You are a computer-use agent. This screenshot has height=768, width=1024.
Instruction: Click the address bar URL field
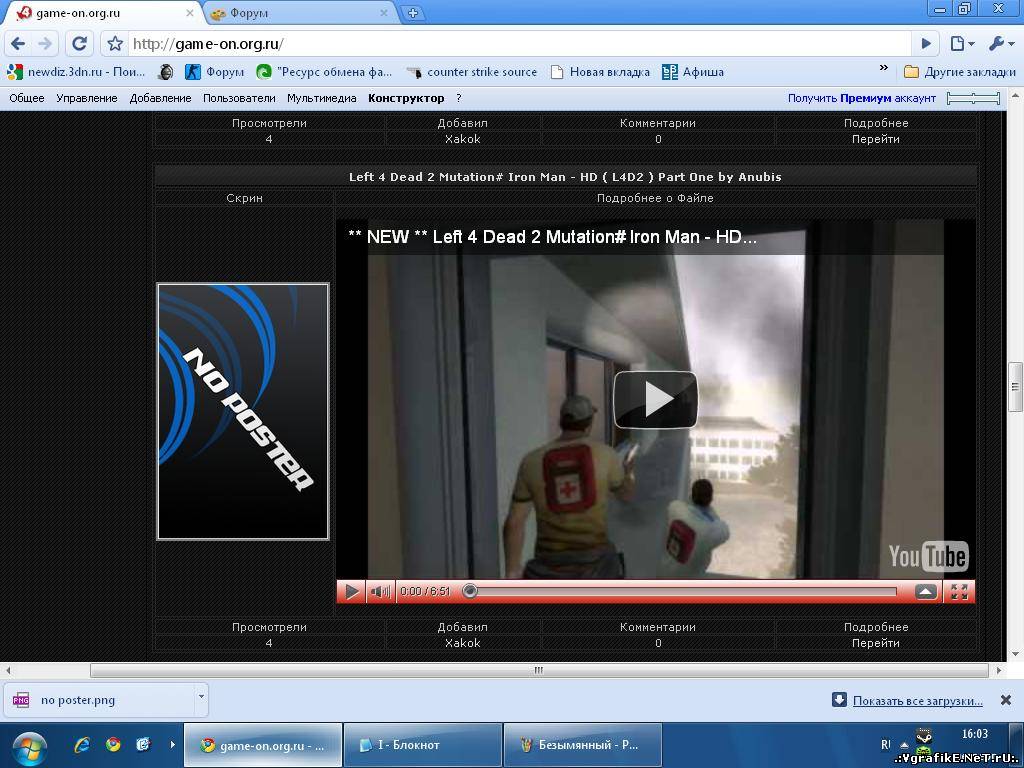click(x=519, y=44)
